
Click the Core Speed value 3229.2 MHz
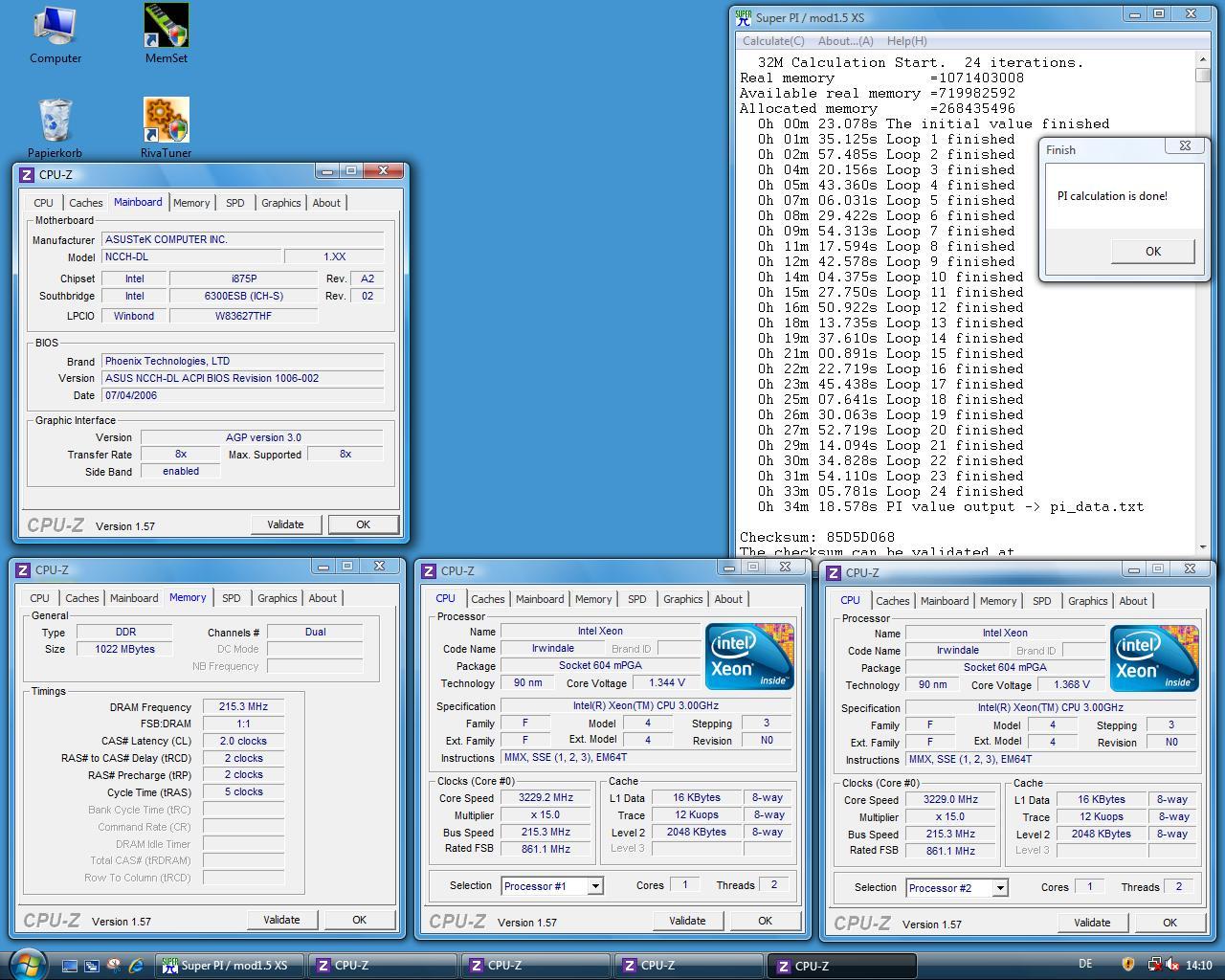click(x=546, y=798)
